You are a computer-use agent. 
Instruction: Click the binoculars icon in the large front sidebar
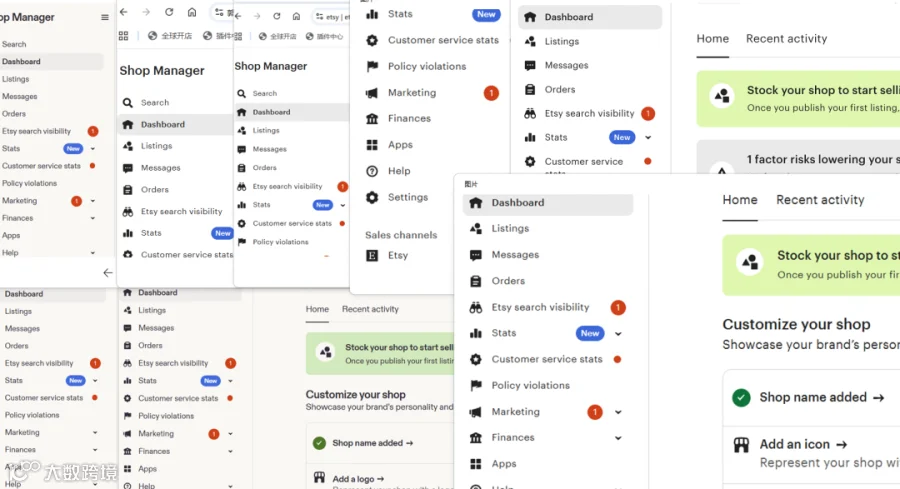click(476, 308)
